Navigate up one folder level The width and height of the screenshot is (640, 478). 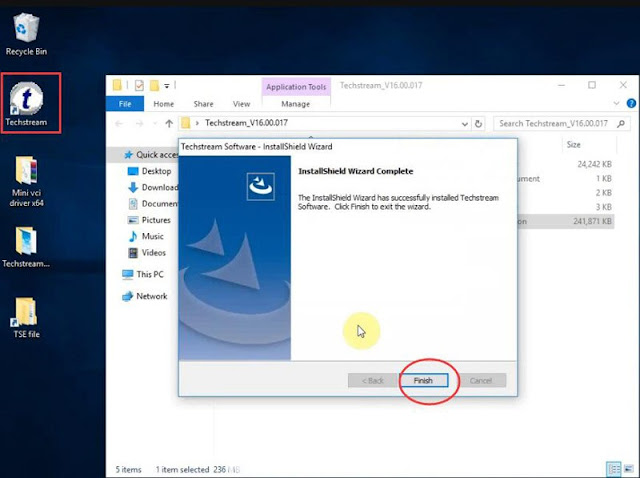pyautogui.click(x=169, y=123)
